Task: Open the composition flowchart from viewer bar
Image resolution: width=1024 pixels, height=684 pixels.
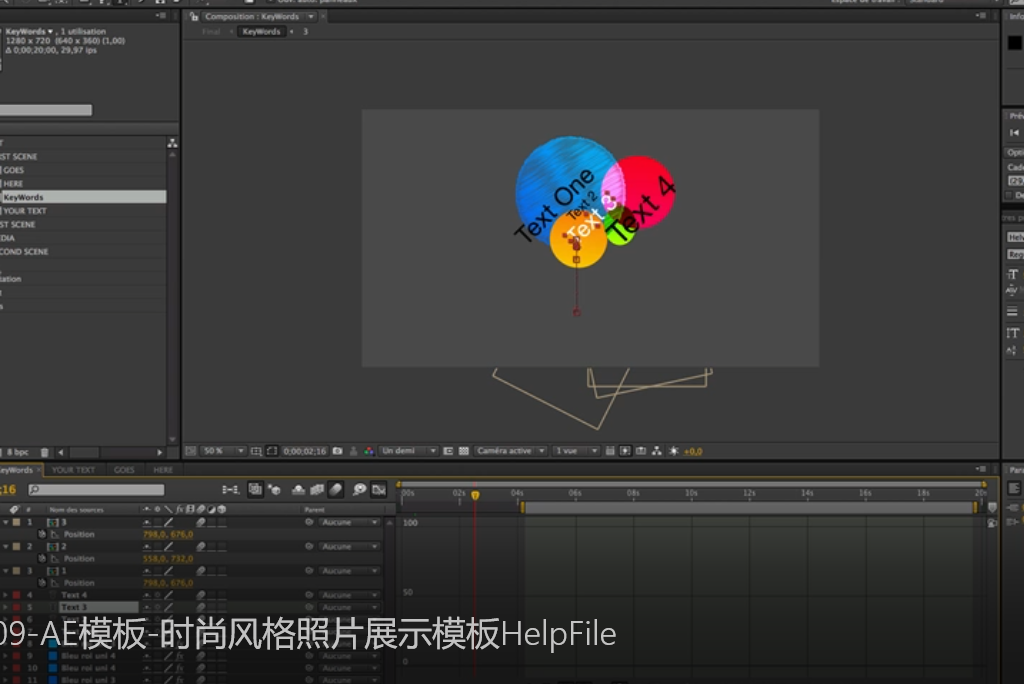Action: (656, 451)
